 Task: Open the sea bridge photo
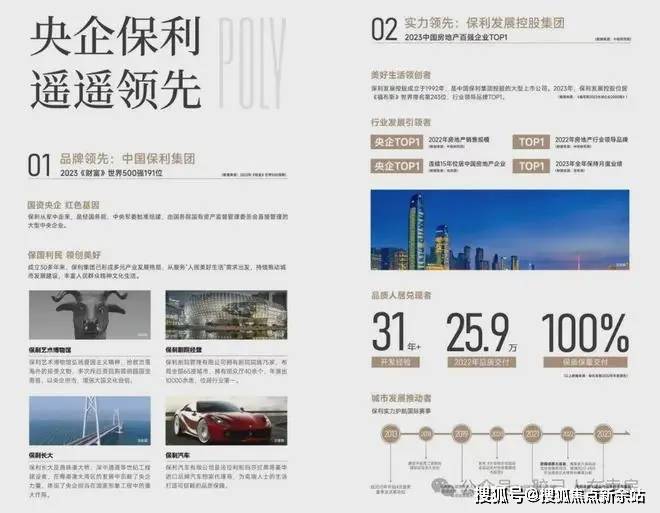pos(90,420)
